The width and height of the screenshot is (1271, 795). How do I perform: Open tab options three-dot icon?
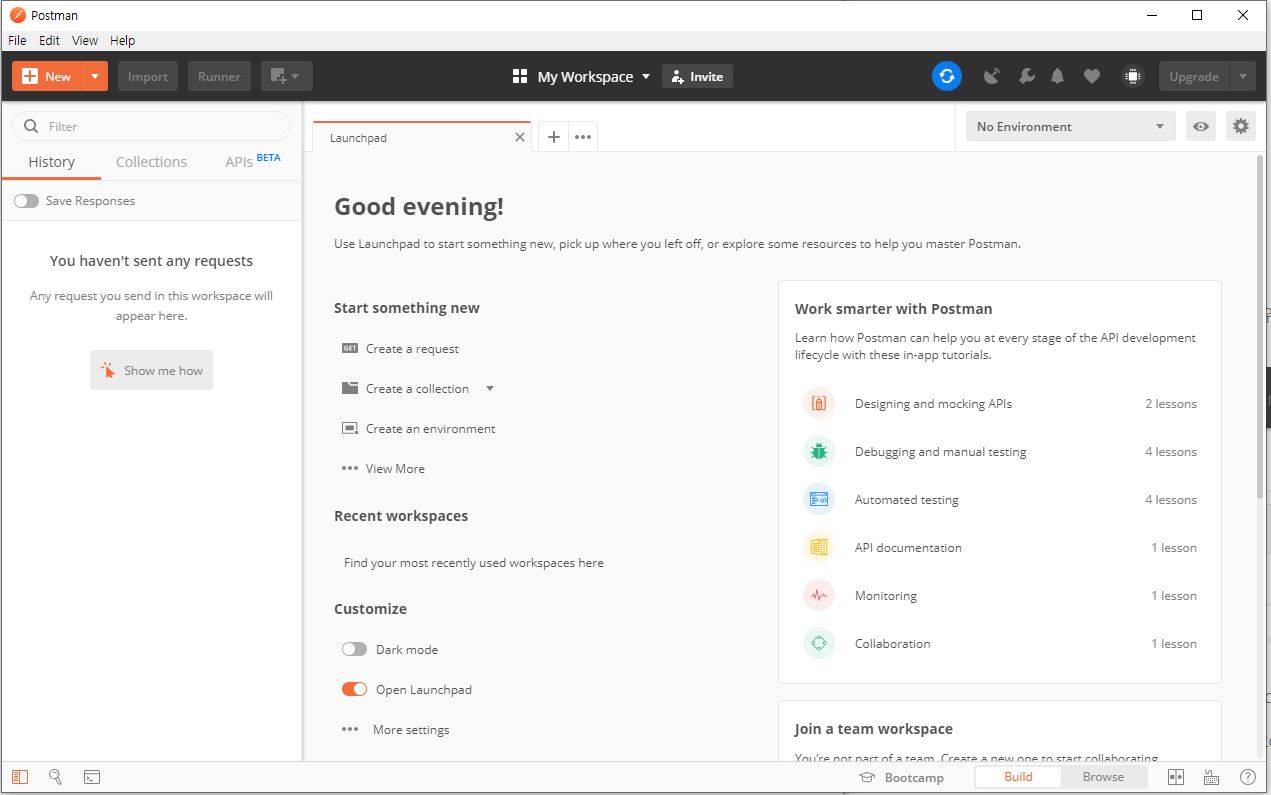pos(583,137)
